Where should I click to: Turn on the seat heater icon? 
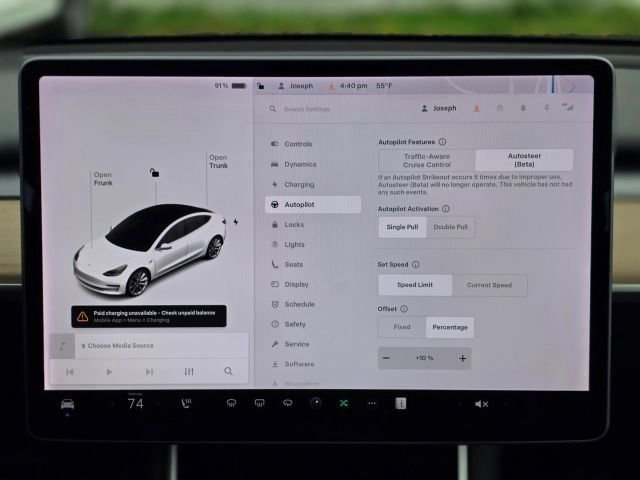tap(187, 403)
